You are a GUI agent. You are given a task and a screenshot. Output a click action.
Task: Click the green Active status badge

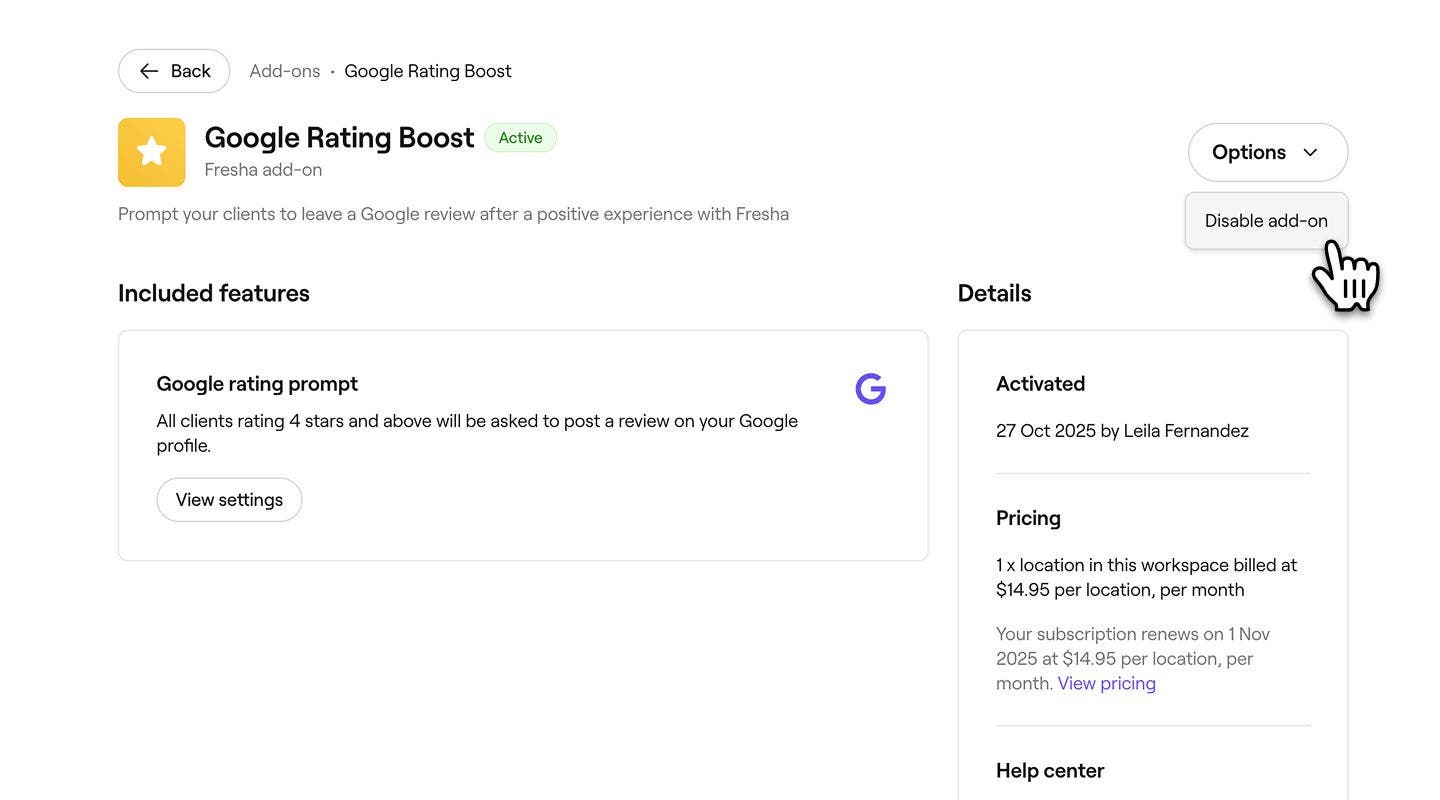click(520, 138)
